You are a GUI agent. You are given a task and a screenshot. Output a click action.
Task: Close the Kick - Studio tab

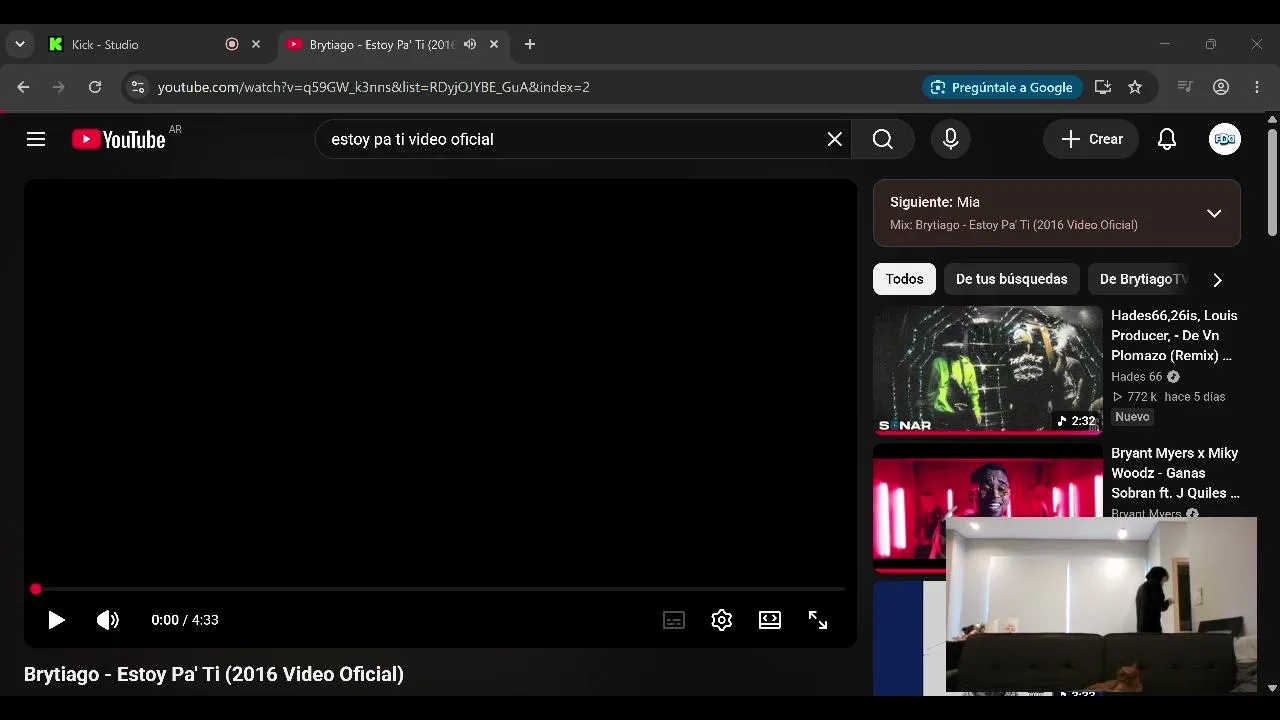(x=256, y=44)
